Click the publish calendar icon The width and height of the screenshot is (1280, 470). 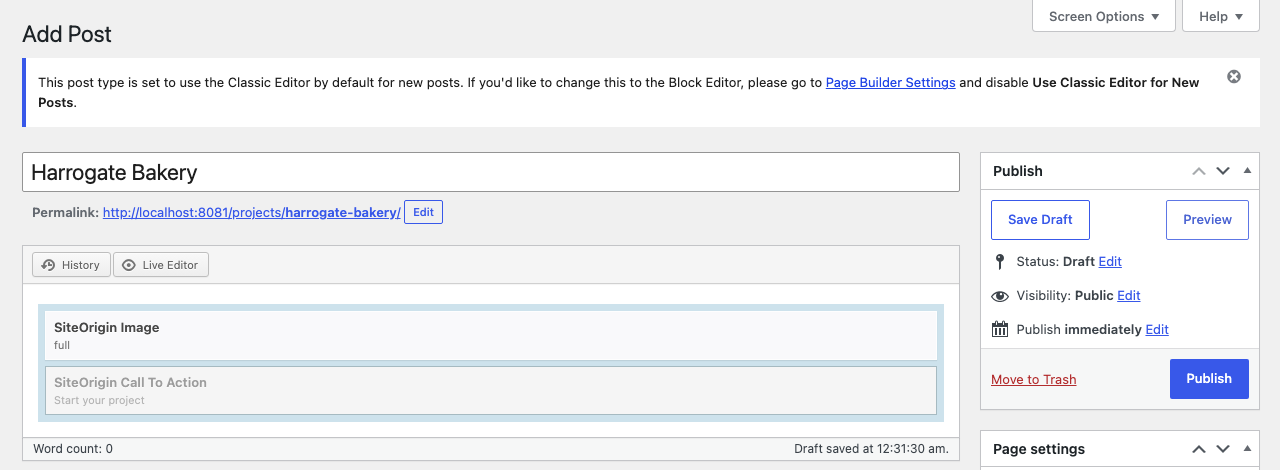click(x=999, y=329)
